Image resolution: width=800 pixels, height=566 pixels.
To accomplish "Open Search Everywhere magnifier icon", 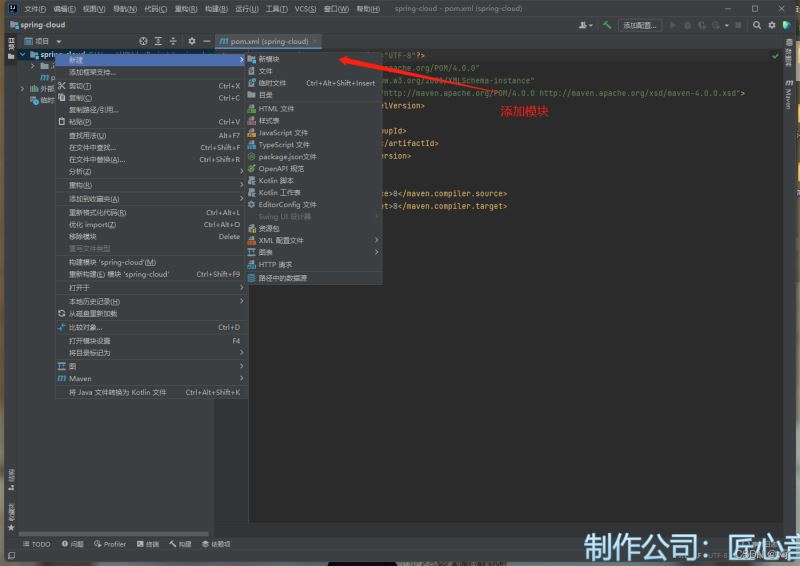I will click(x=758, y=25).
